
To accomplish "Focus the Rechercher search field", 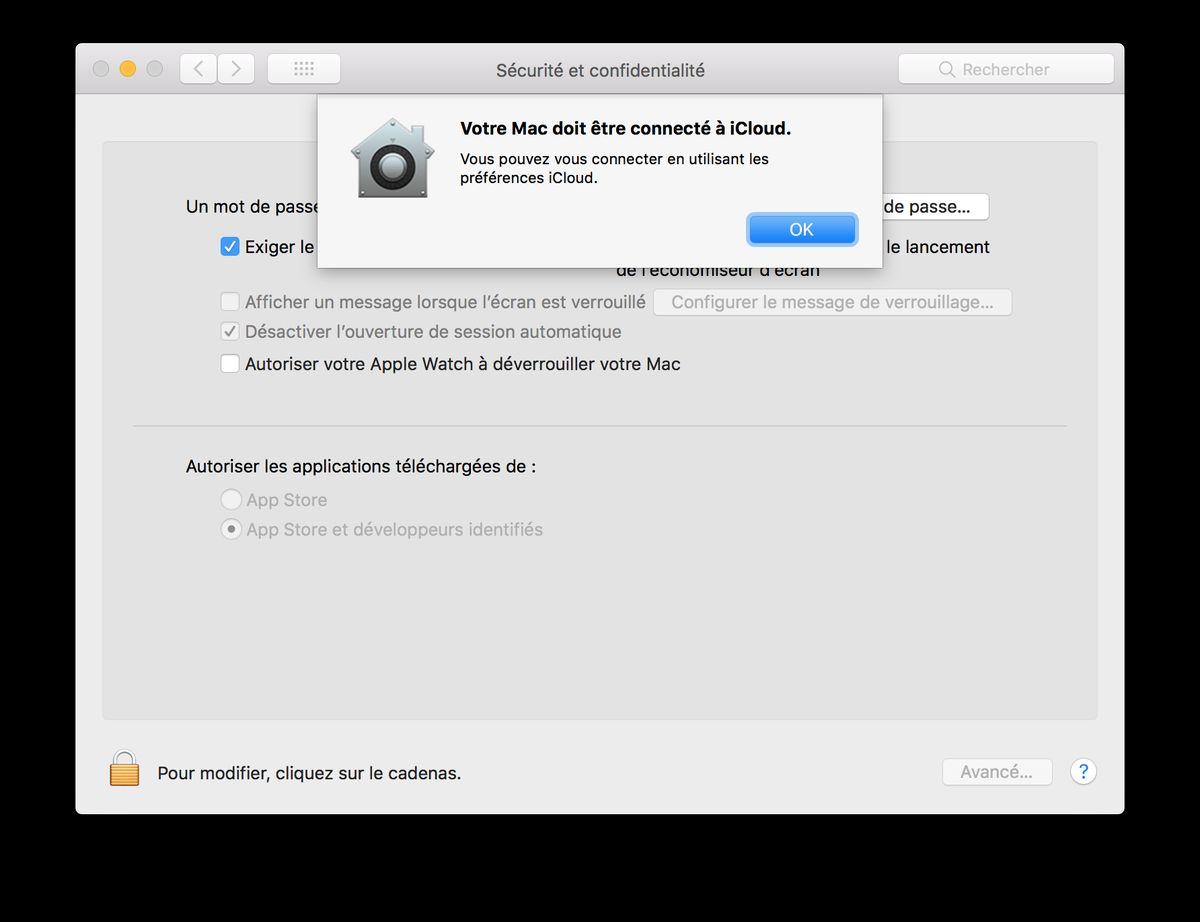I will click(x=1020, y=70).
